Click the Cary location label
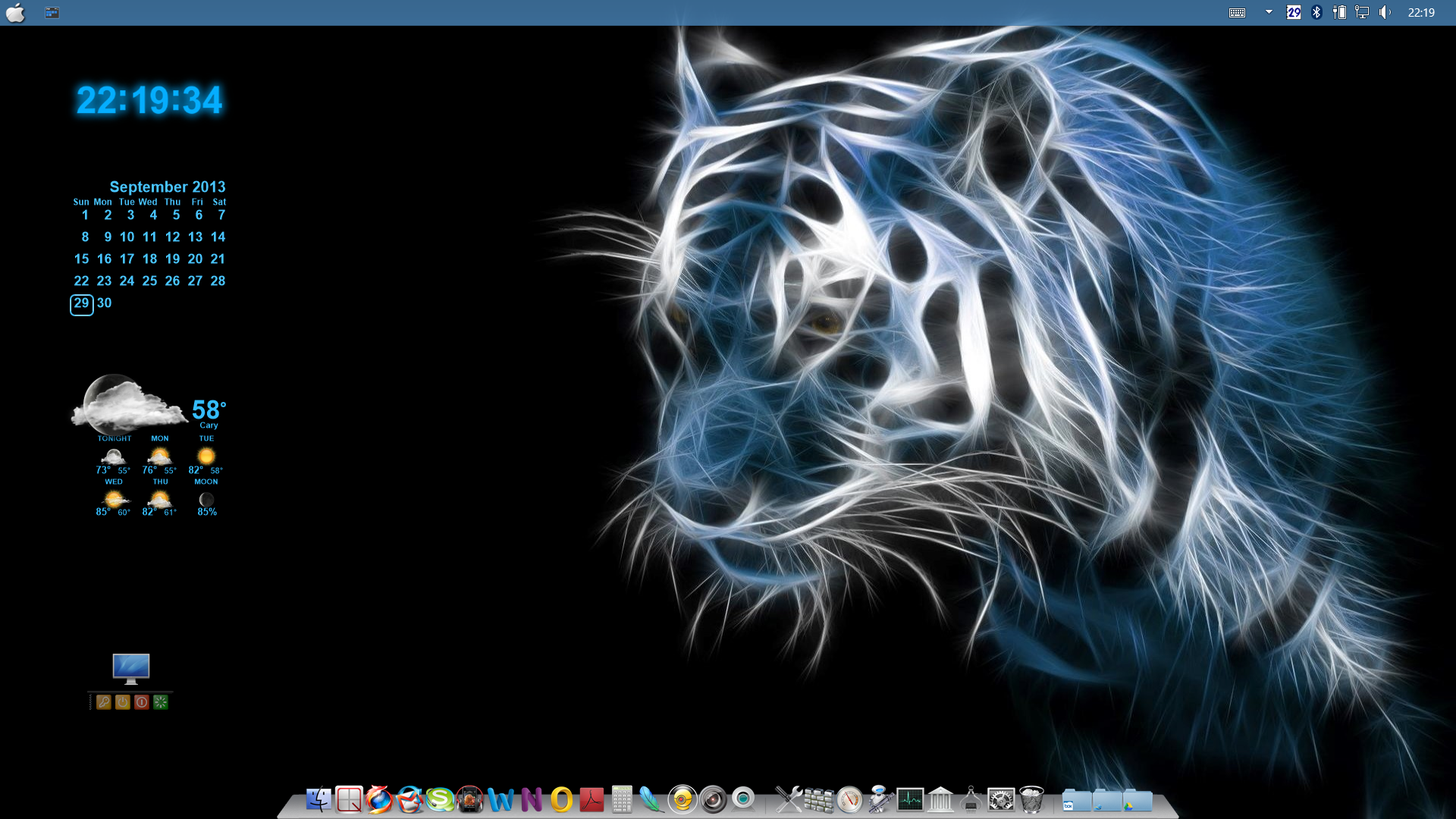This screenshot has width=1456, height=819. click(209, 425)
